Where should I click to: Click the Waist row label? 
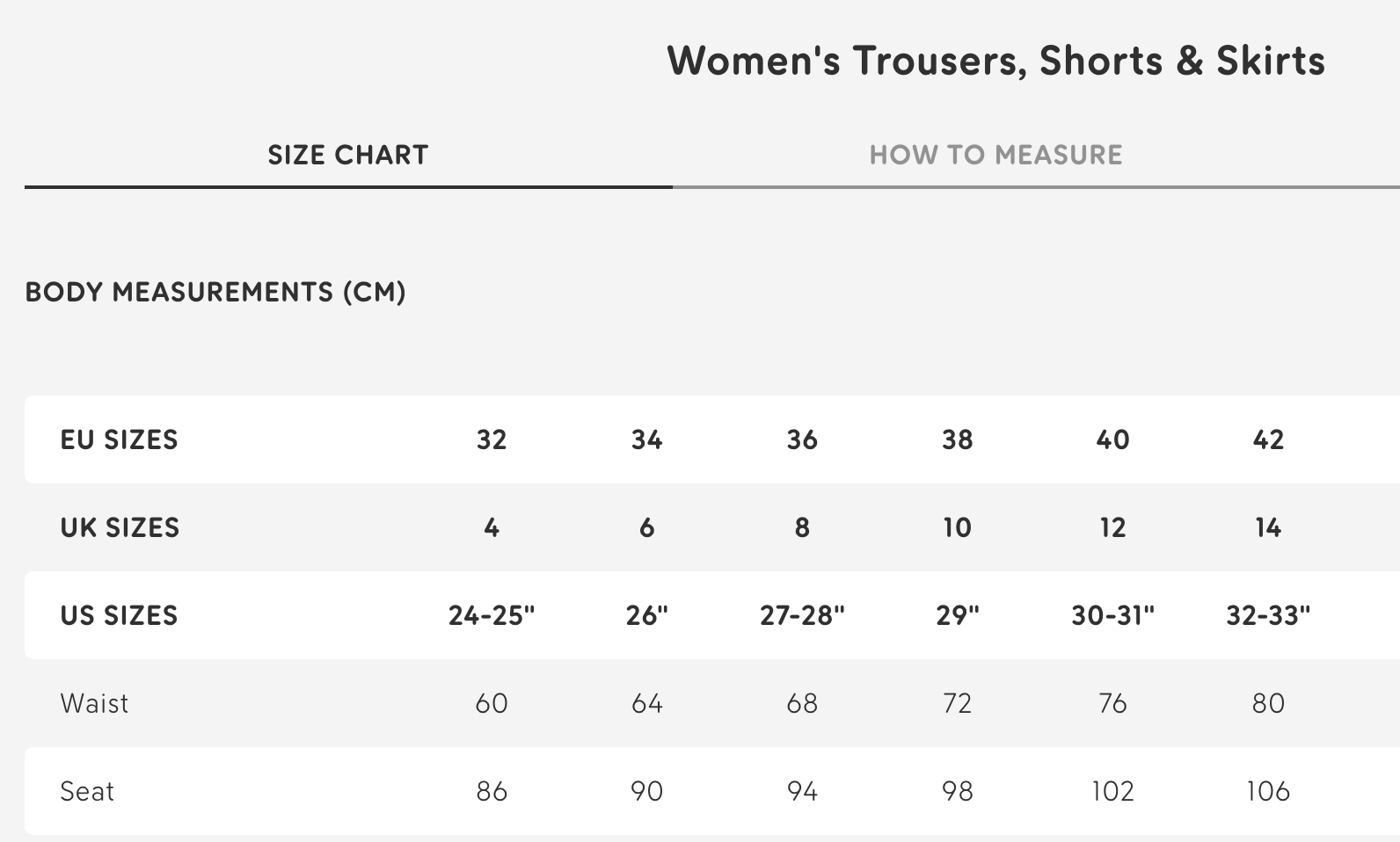point(94,703)
